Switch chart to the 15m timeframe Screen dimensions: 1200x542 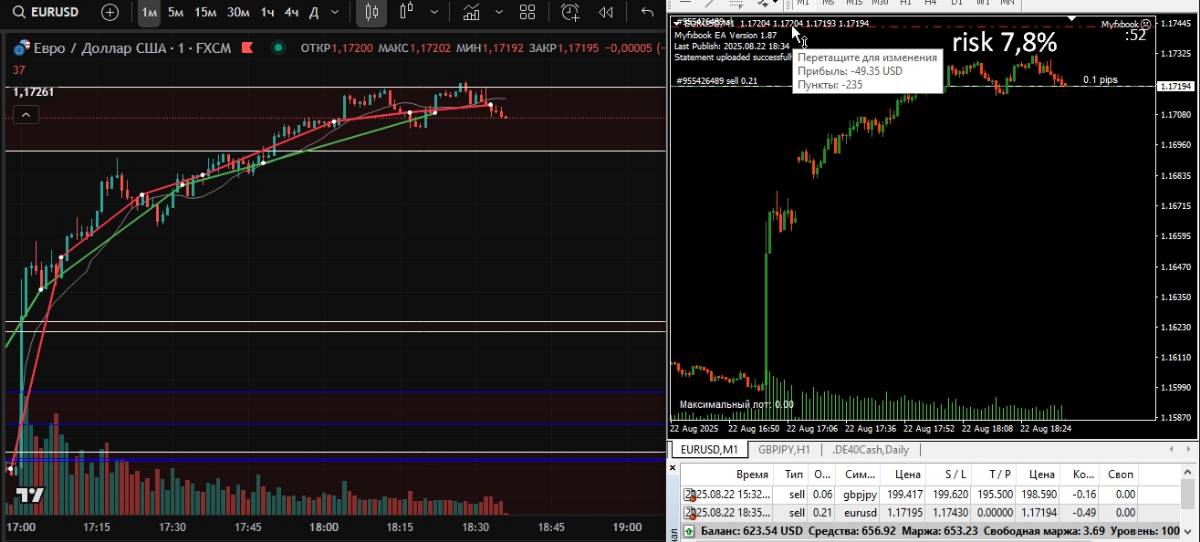point(205,13)
